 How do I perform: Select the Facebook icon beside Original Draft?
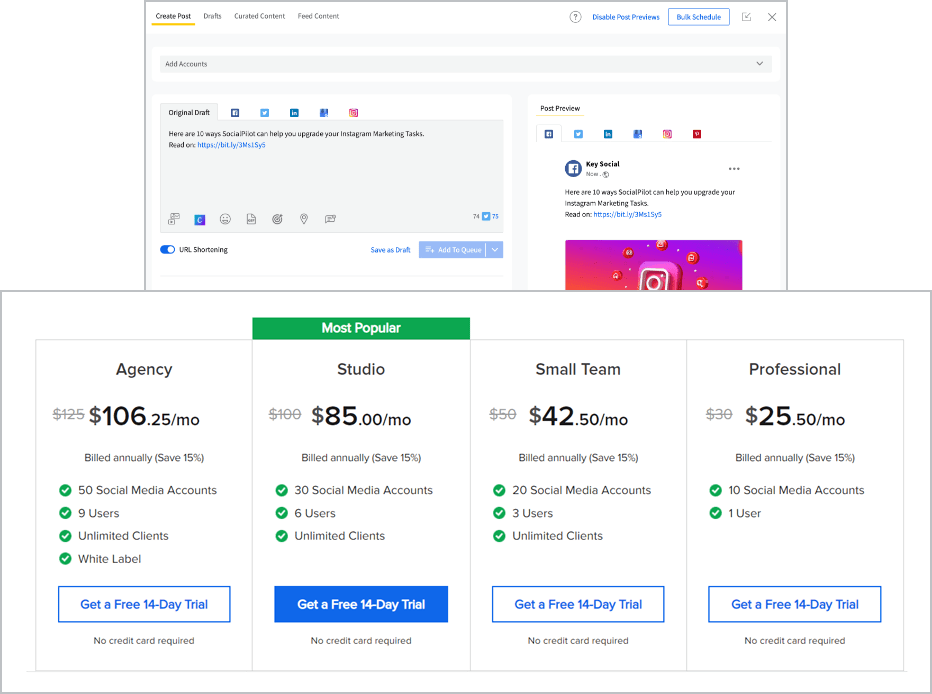point(235,113)
